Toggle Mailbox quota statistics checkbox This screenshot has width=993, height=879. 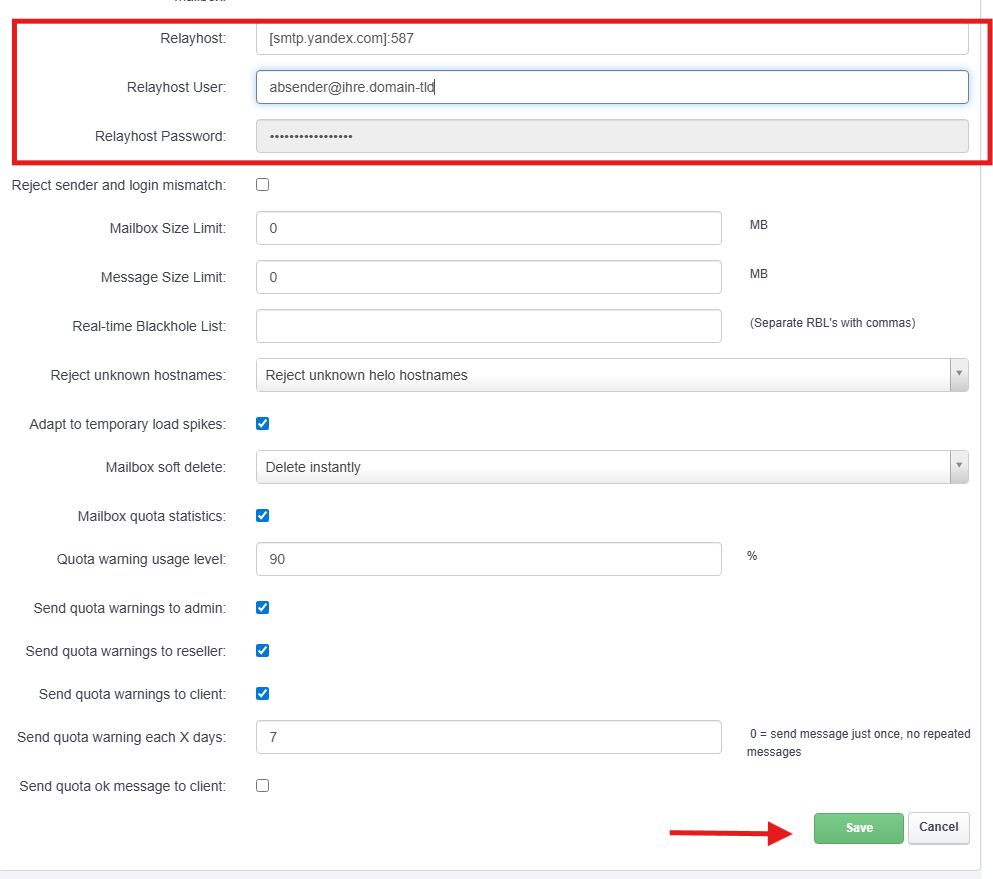[263, 516]
